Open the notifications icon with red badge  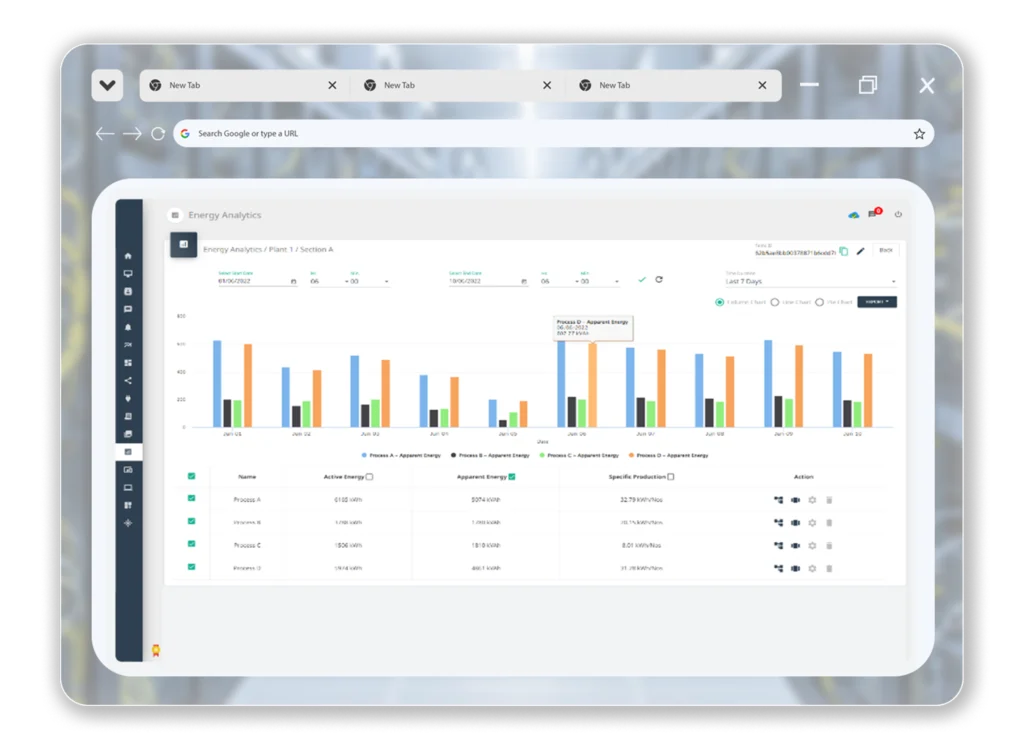874,214
